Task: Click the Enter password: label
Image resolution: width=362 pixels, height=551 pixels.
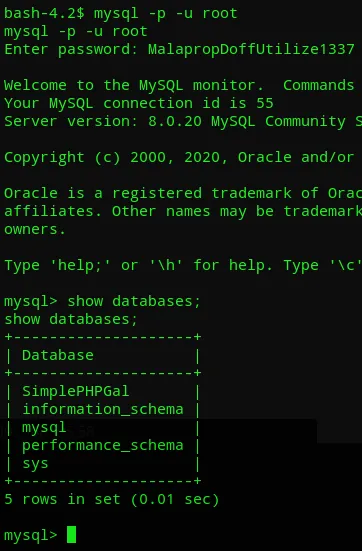Action: pyautogui.click(x=71, y=49)
